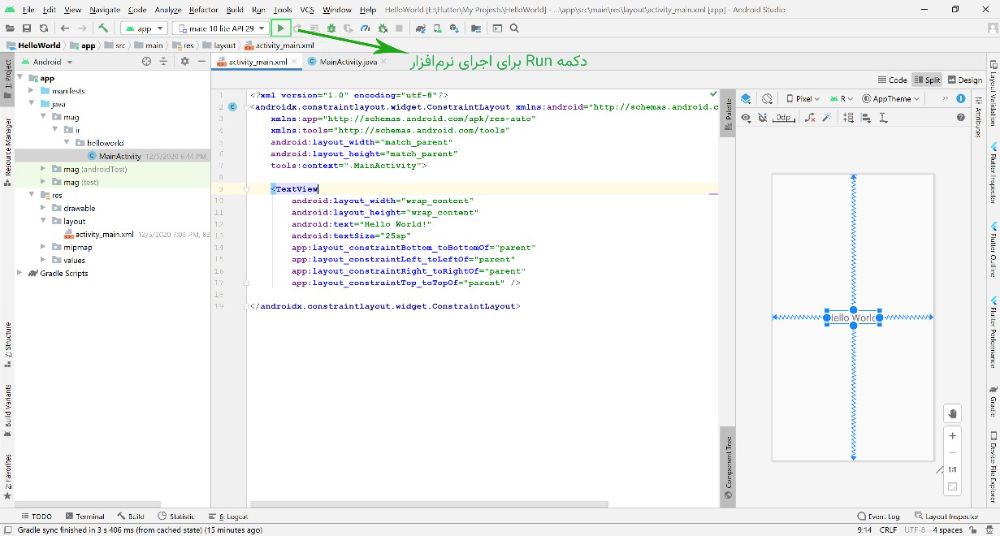Image resolution: width=1000 pixels, height=536 pixels.
Task: Open the AppTheme dropdown
Action: pos(890,99)
